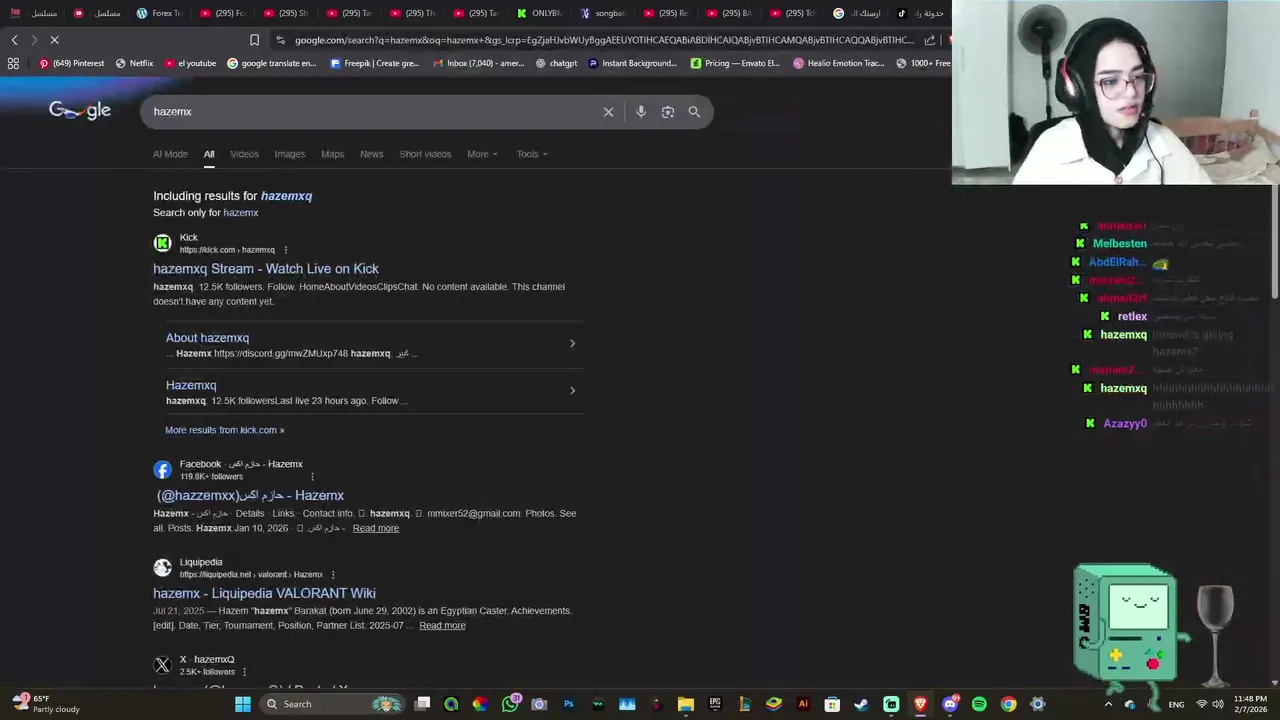The height and width of the screenshot is (720, 1280).
Task: Open Google Lens image search icon
Action: (668, 112)
